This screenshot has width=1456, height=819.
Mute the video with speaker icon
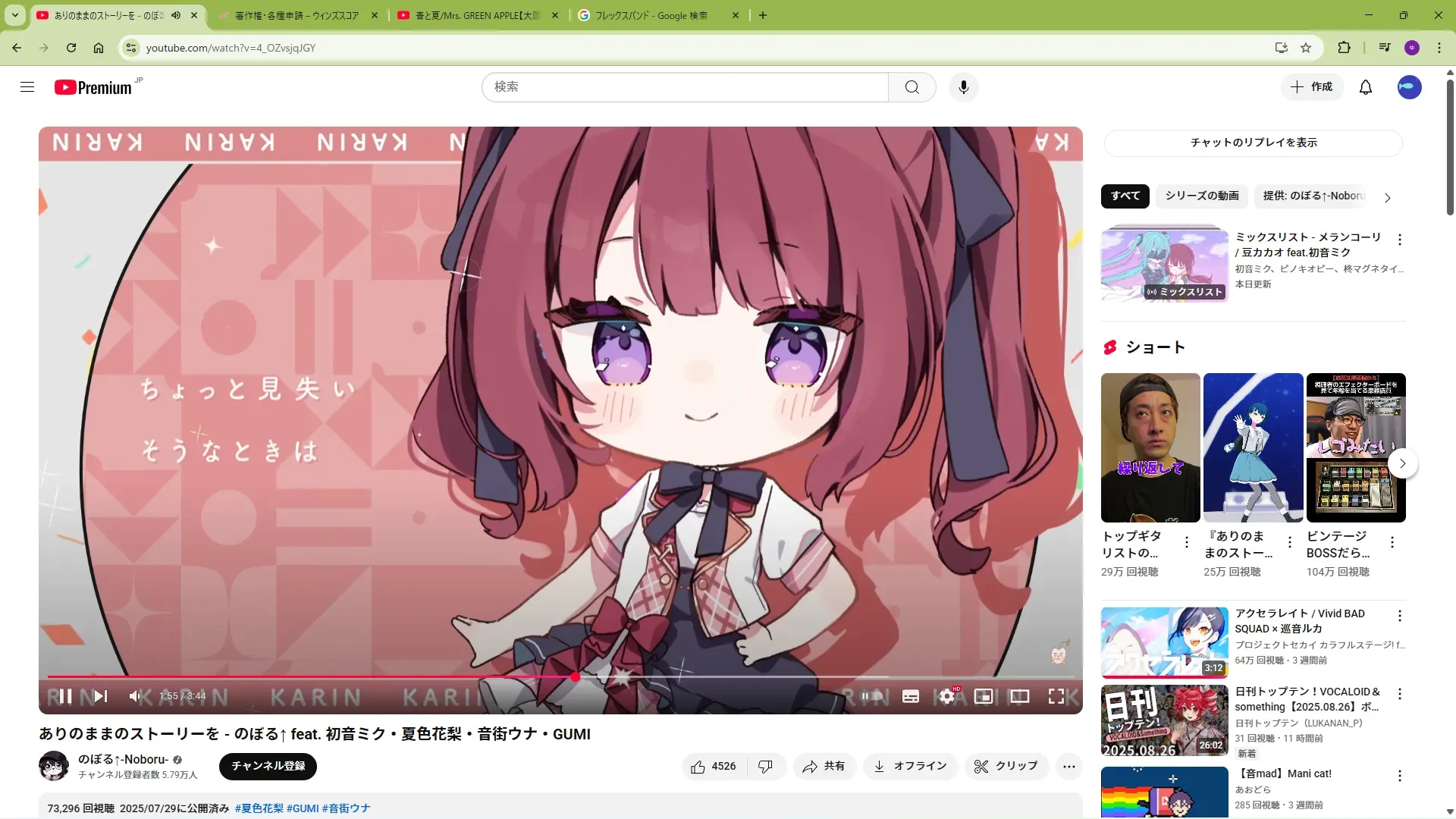tap(135, 696)
